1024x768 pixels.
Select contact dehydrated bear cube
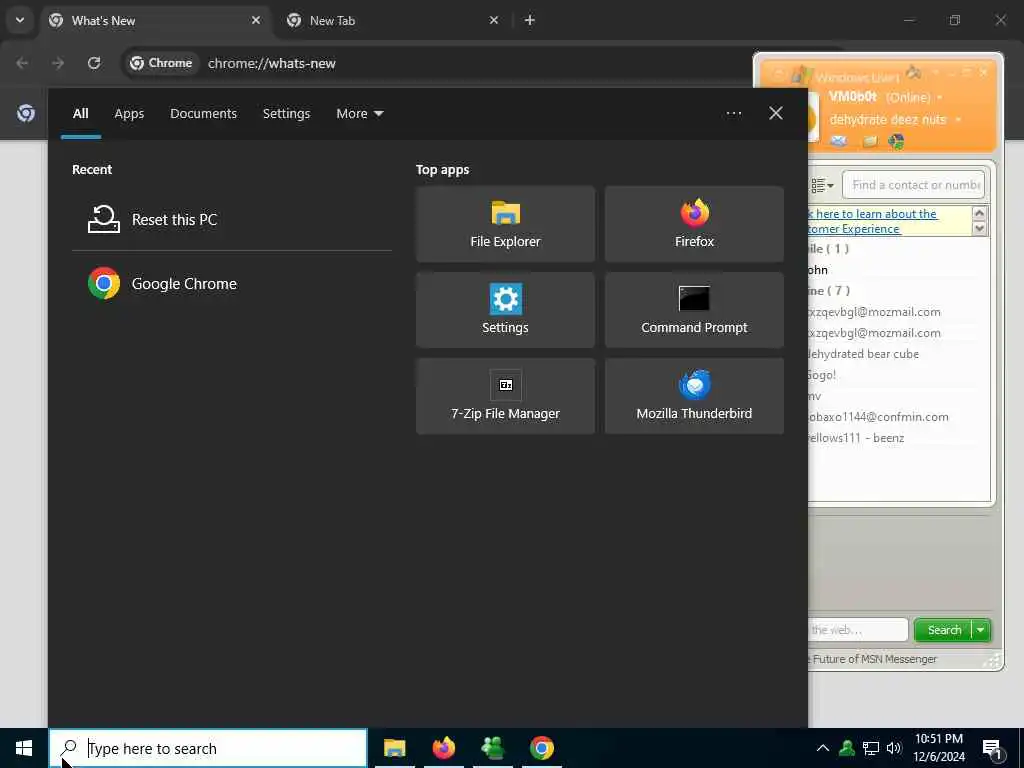[863, 354]
